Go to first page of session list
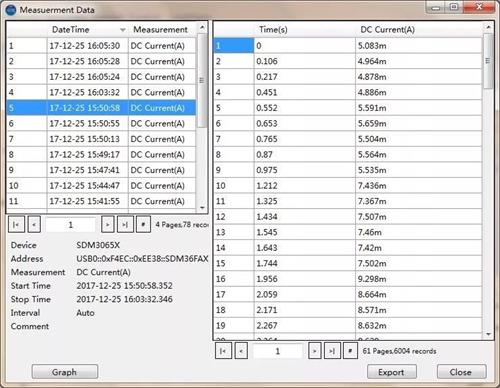This screenshot has width=500, height=388. point(16,224)
